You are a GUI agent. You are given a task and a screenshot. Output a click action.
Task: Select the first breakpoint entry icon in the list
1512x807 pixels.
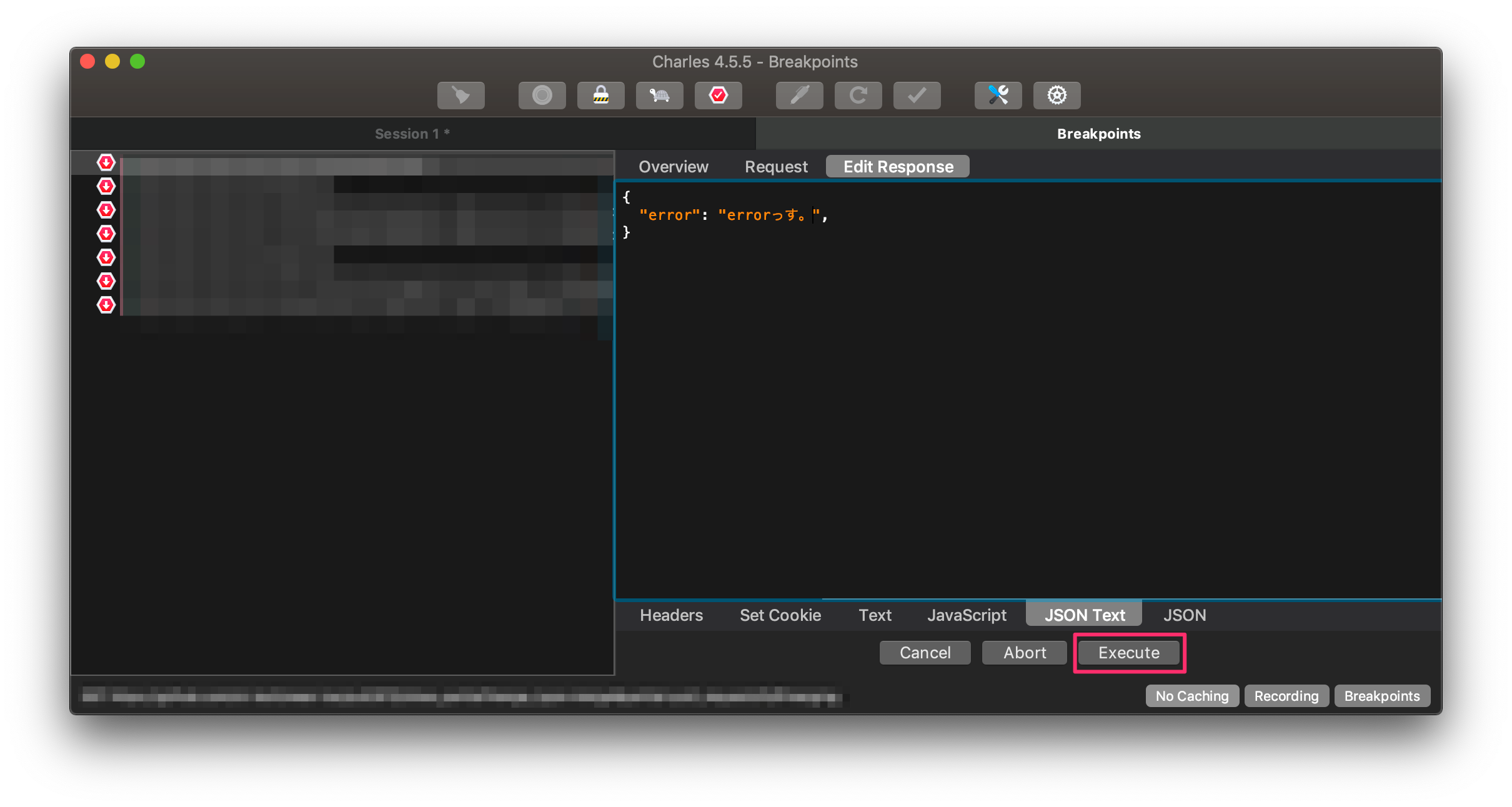pos(106,162)
